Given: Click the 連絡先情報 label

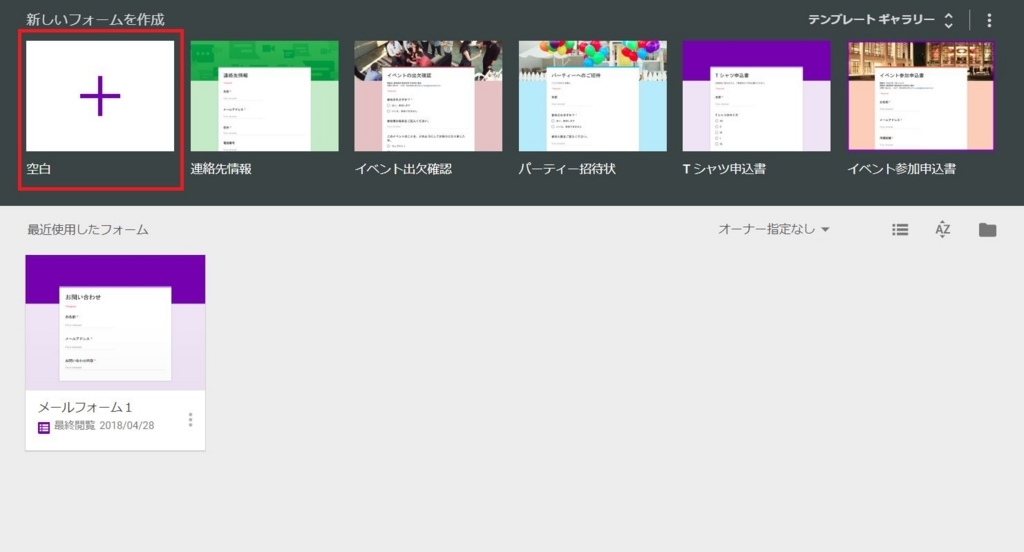Looking at the screenshot, I should [221, 169].
